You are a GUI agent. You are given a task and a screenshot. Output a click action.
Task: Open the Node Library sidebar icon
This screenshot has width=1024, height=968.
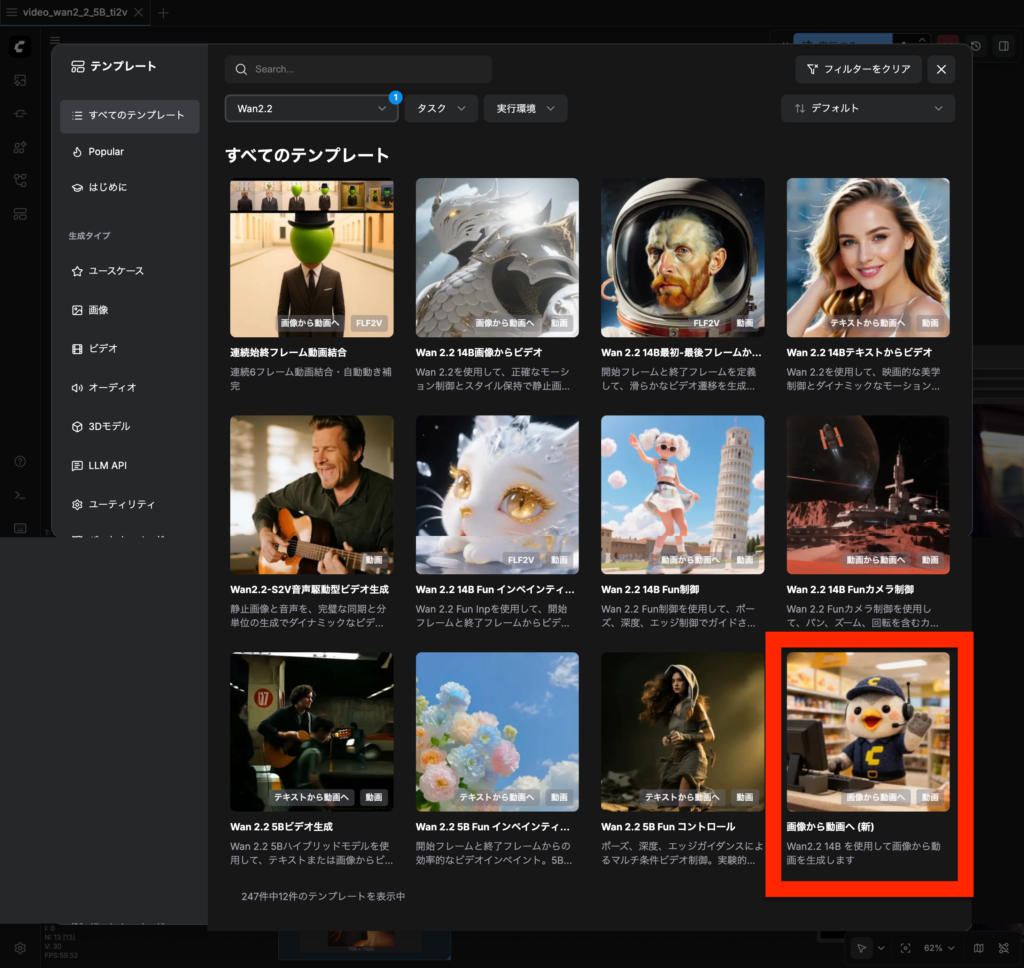click(x=20, y=114)
